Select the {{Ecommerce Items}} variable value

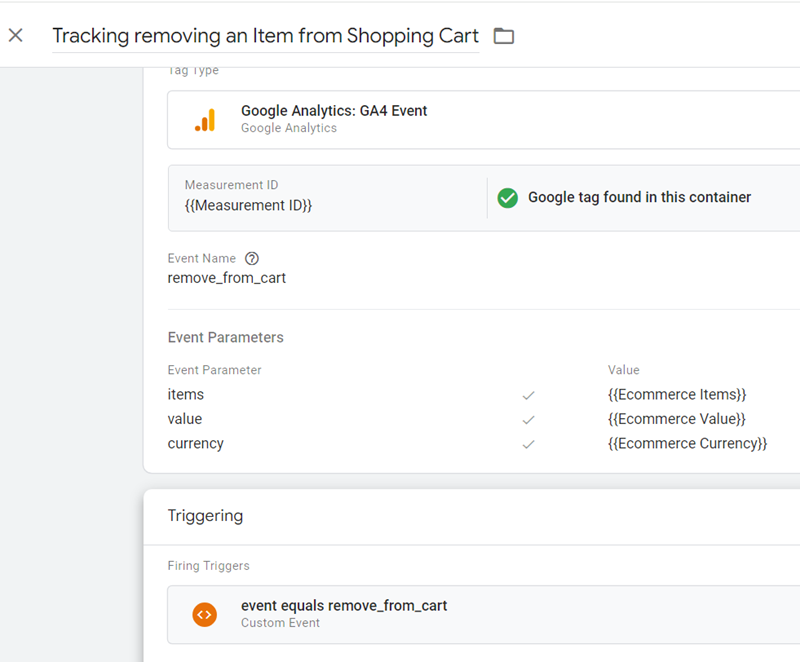(x=678, y=394)
